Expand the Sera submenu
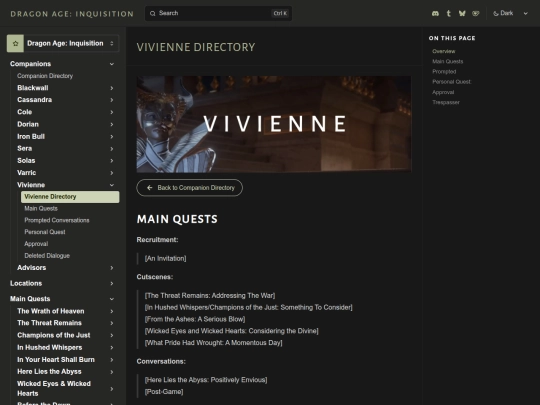Screen dimensions: 540x405 click(112, 149)
